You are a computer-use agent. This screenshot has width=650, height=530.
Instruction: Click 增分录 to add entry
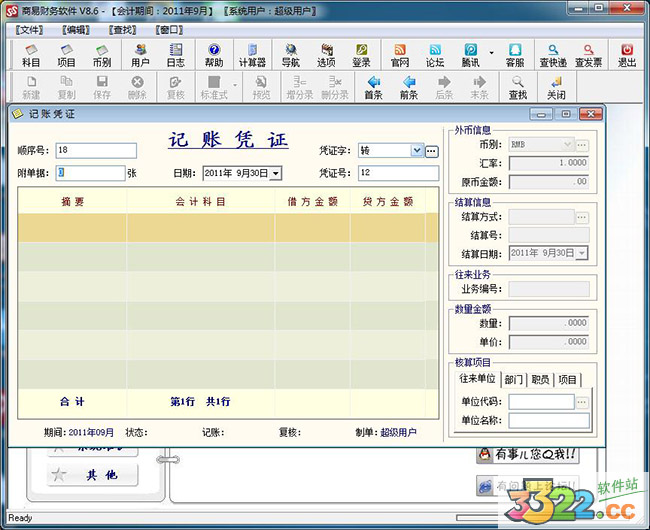click(300, 88)
